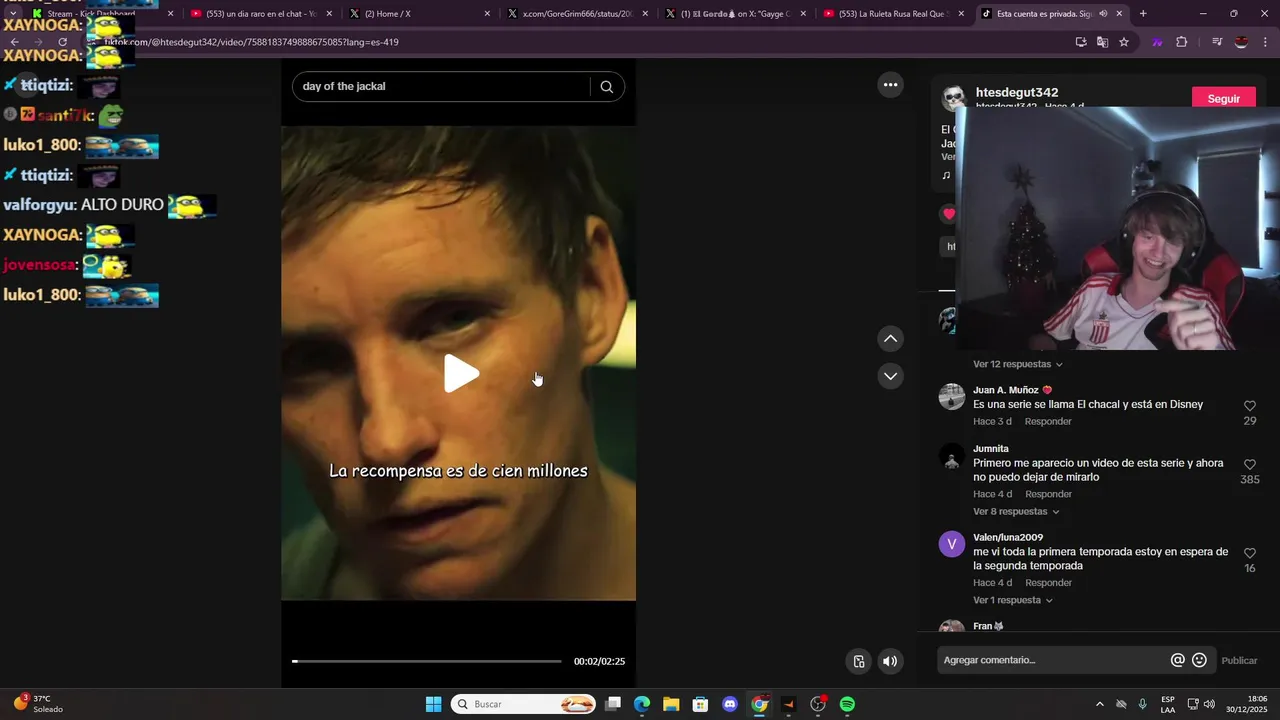Click the music note sound link
The image size is (1280, 720).
coord(946,175)
